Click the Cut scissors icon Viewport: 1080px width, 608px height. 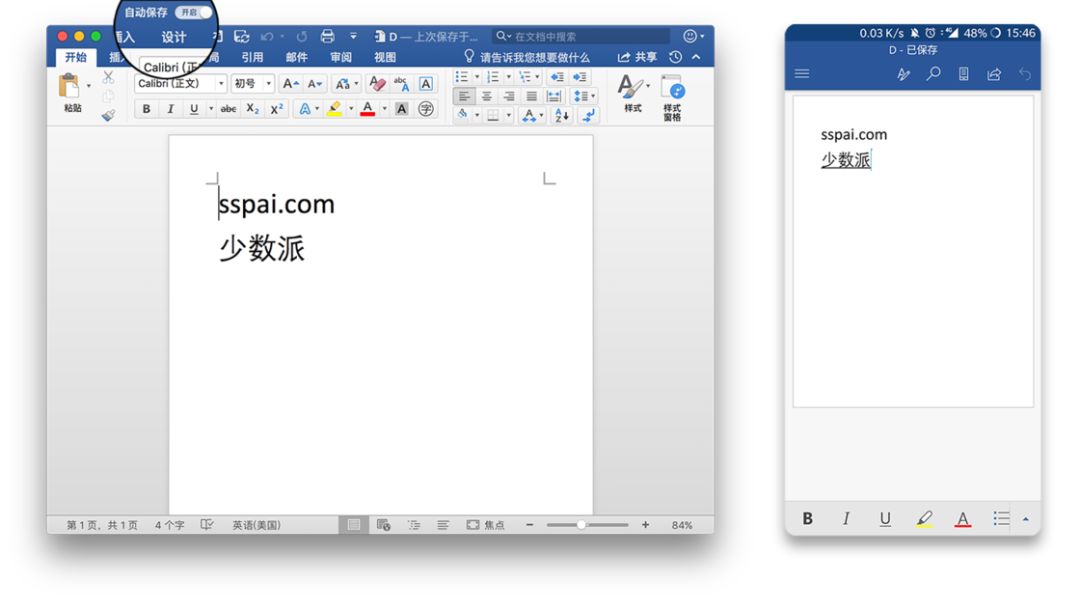[108, 77]
